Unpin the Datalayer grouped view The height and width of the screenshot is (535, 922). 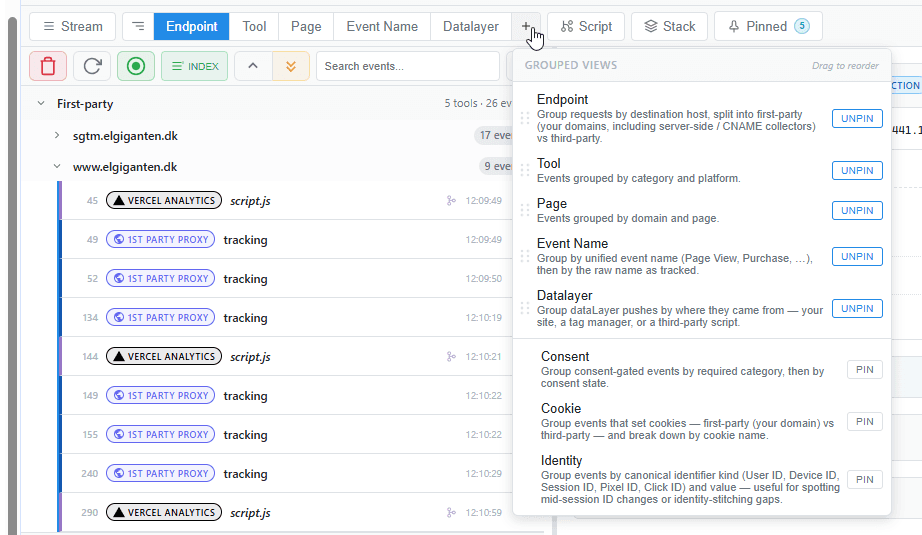click(x=857, y=308)
